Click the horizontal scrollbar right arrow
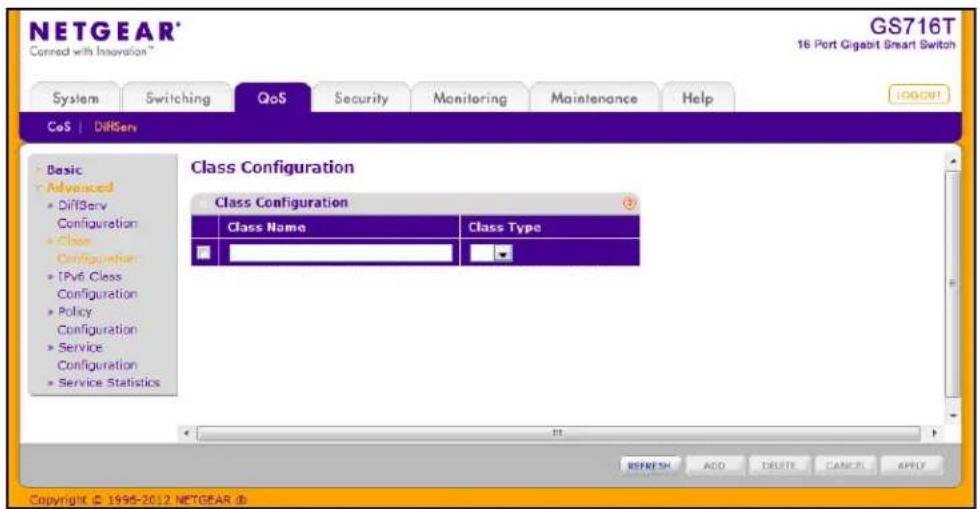This screenshot has width=979, height=509. point(934,432)
